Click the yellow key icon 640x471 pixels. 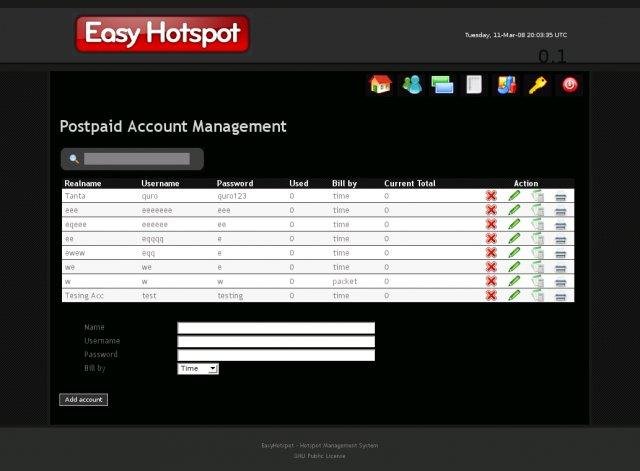click(537, 85)
